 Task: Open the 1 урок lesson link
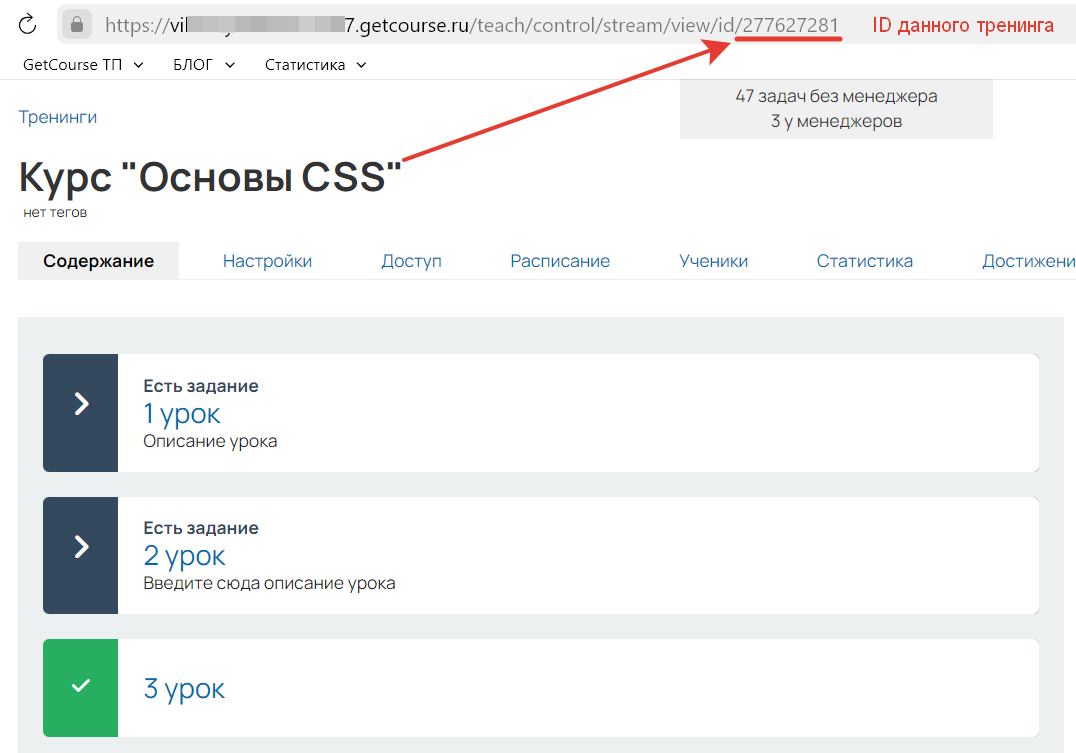click(182, 413)
